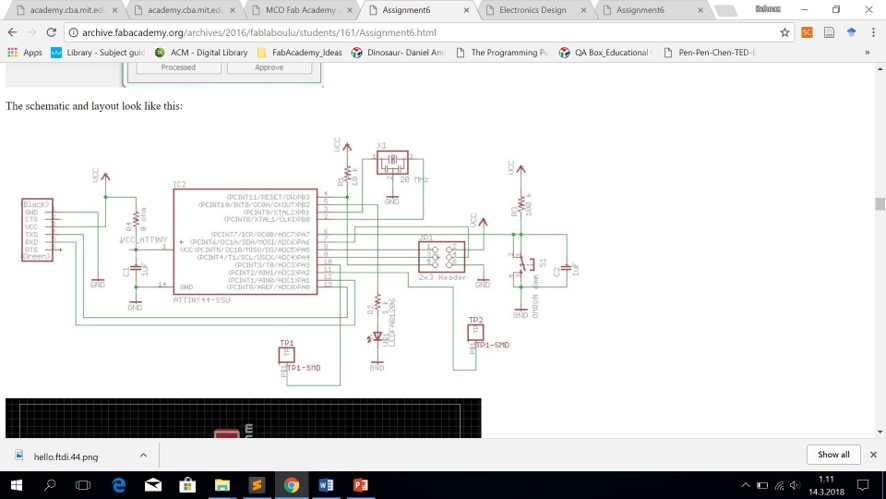The image size is (886, 499).
Task: Open the clock and calendar flyout
Action: pos(826,485)
